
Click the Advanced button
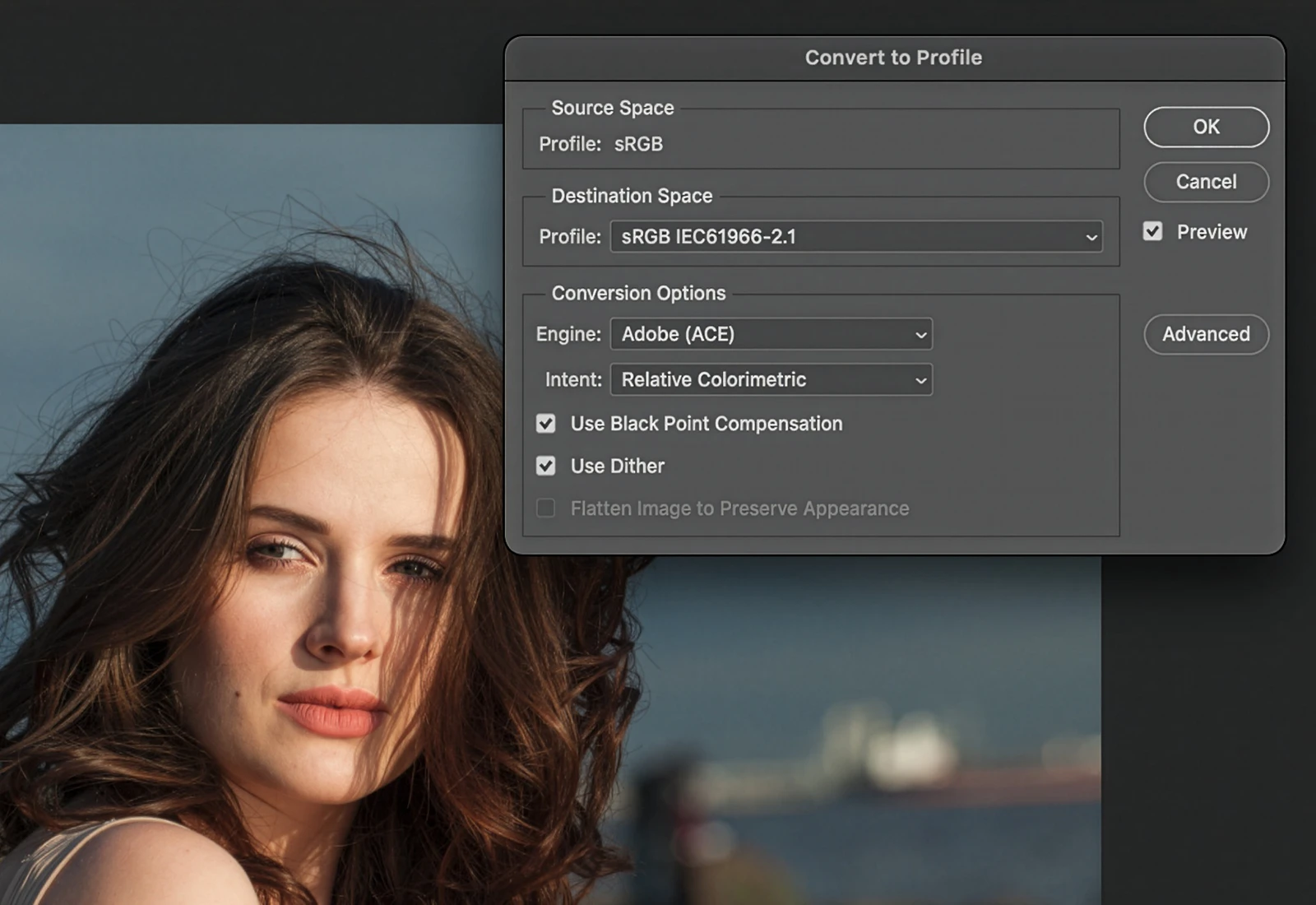(1206, 334)
